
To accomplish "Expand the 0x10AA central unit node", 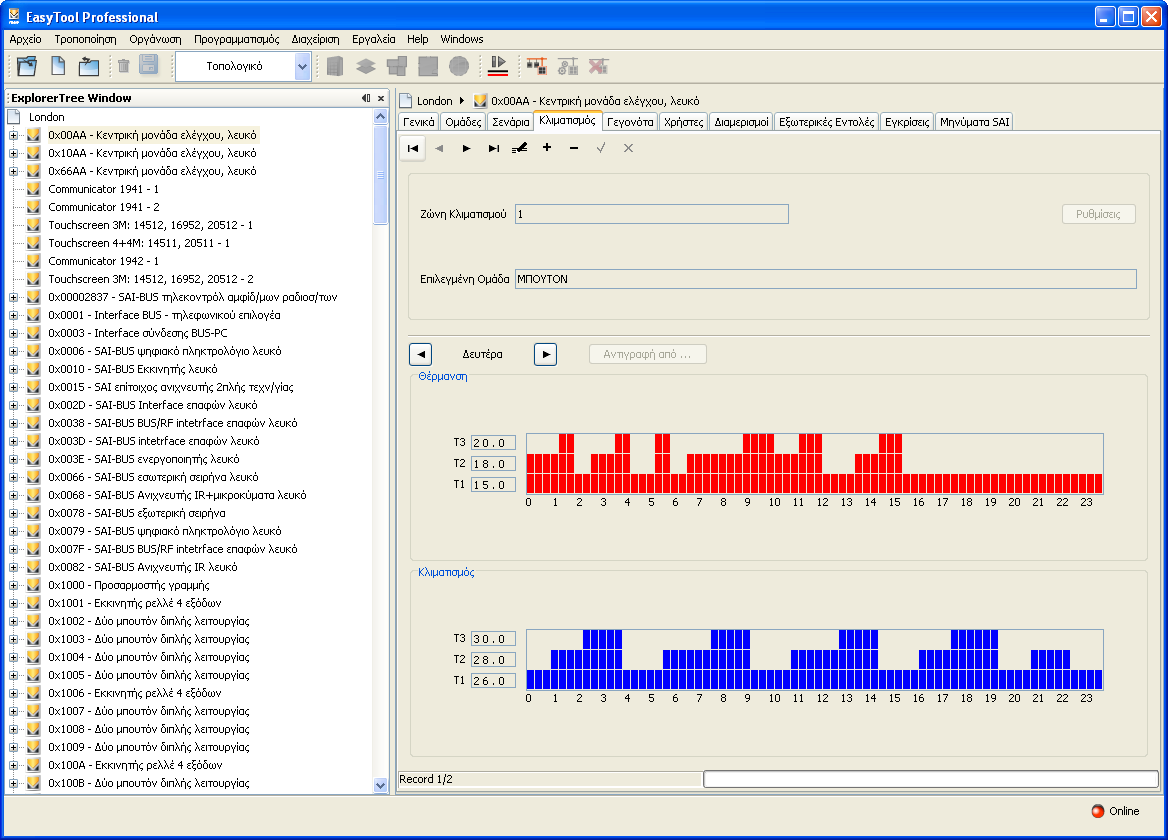I will tap(13, 153).
